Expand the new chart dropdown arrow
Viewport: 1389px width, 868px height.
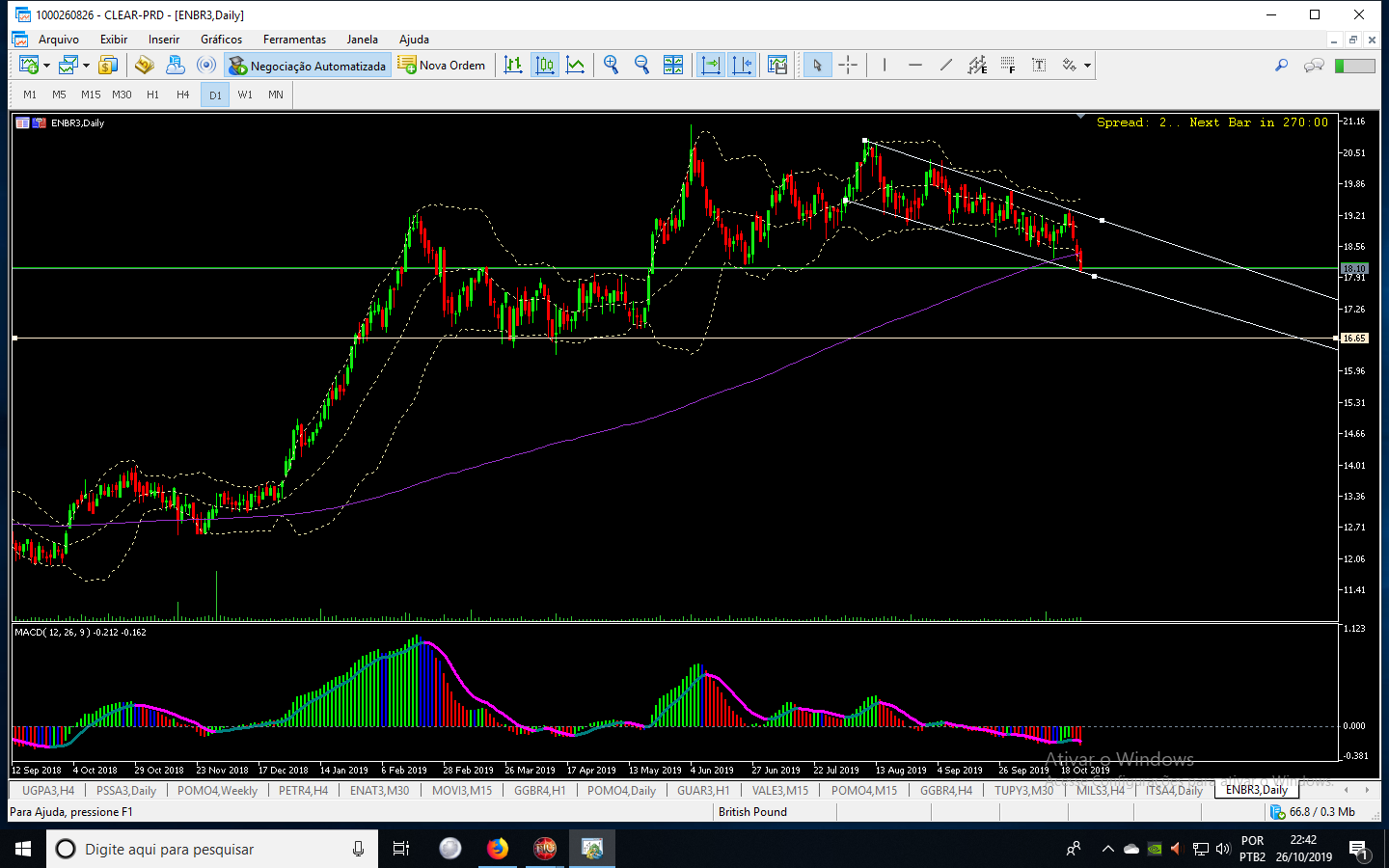pos(46,66)
